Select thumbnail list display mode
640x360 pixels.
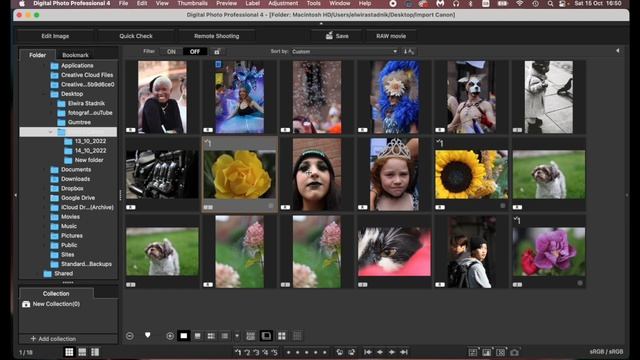point(224,336)
